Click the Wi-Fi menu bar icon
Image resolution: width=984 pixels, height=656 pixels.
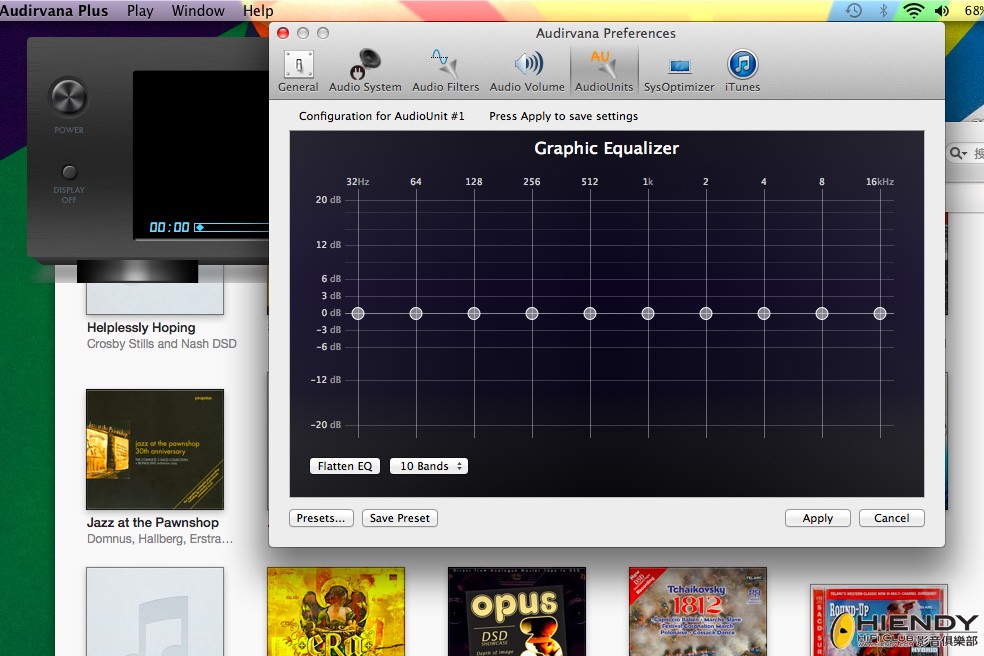coord(914,10)
